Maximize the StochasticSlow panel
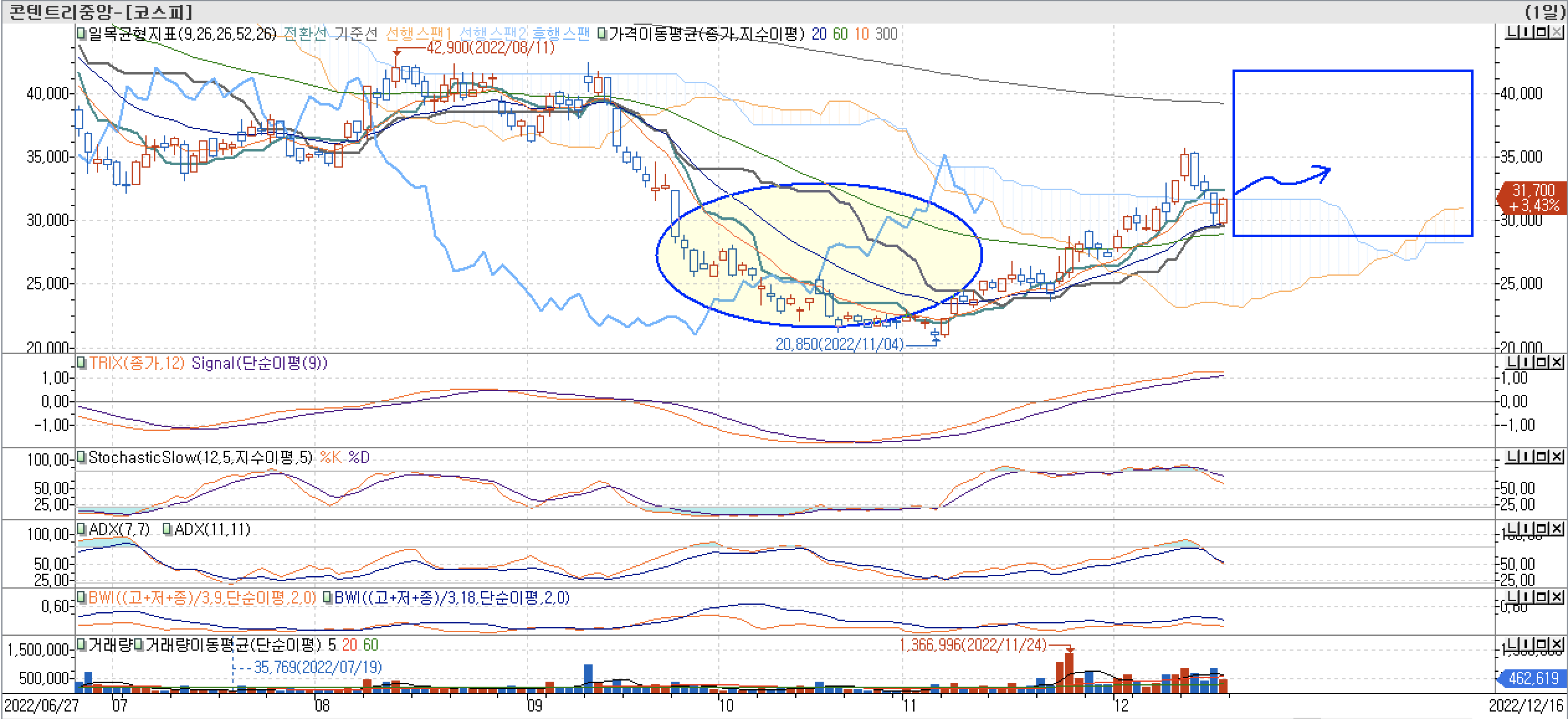This screenshot has height=719, width=1568. [1541, 458]
